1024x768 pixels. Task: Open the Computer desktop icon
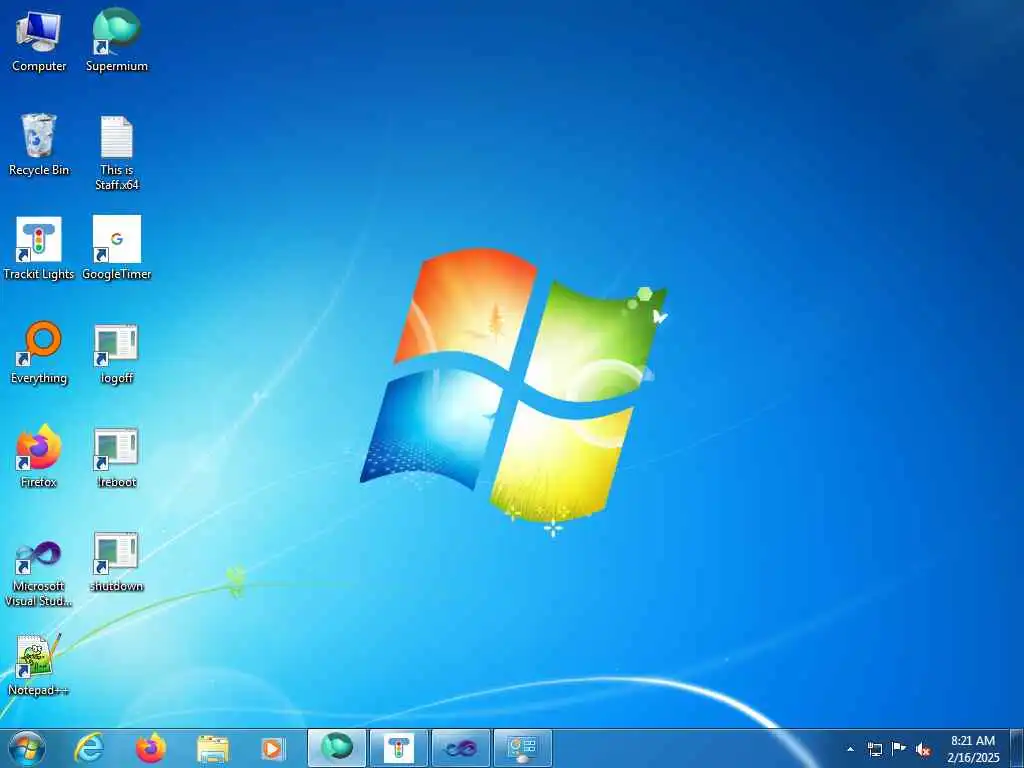pos(39,40)
